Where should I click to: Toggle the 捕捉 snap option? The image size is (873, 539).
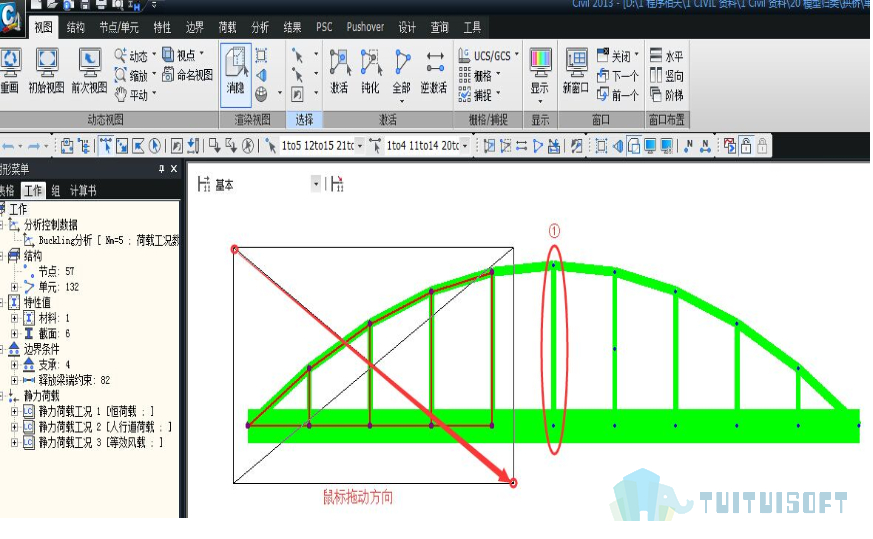point(476,95)
